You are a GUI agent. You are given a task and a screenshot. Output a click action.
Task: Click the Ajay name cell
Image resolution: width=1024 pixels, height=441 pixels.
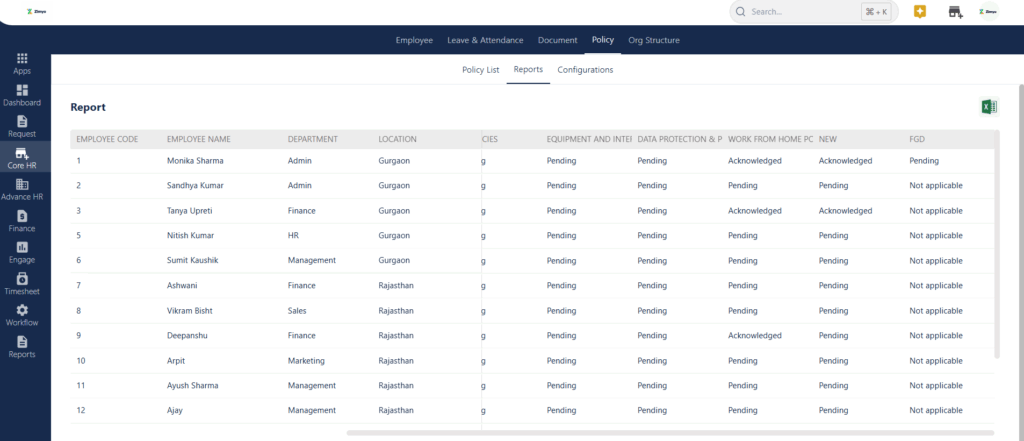click(x=174, y=410)
